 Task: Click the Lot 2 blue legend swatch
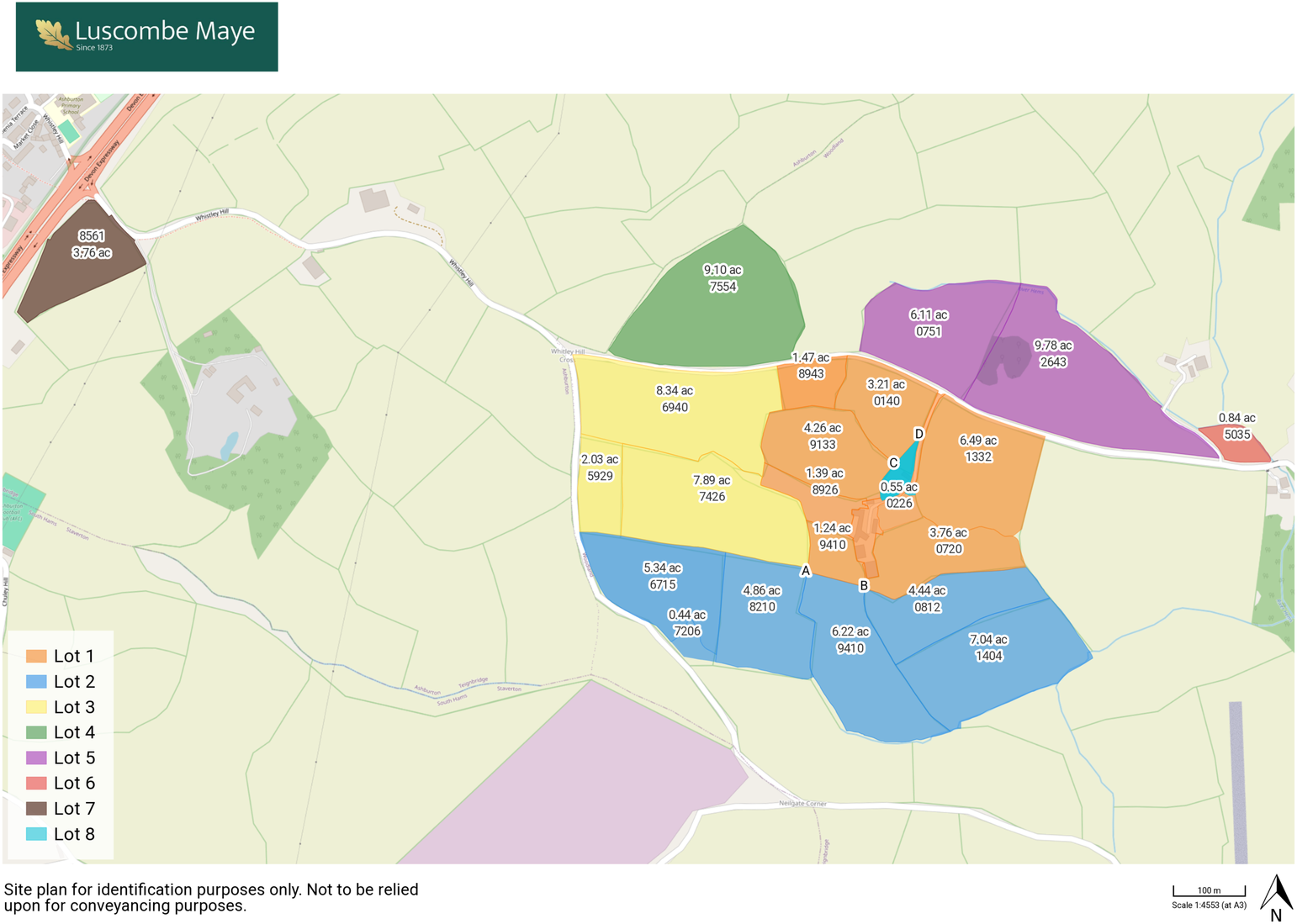36,682
